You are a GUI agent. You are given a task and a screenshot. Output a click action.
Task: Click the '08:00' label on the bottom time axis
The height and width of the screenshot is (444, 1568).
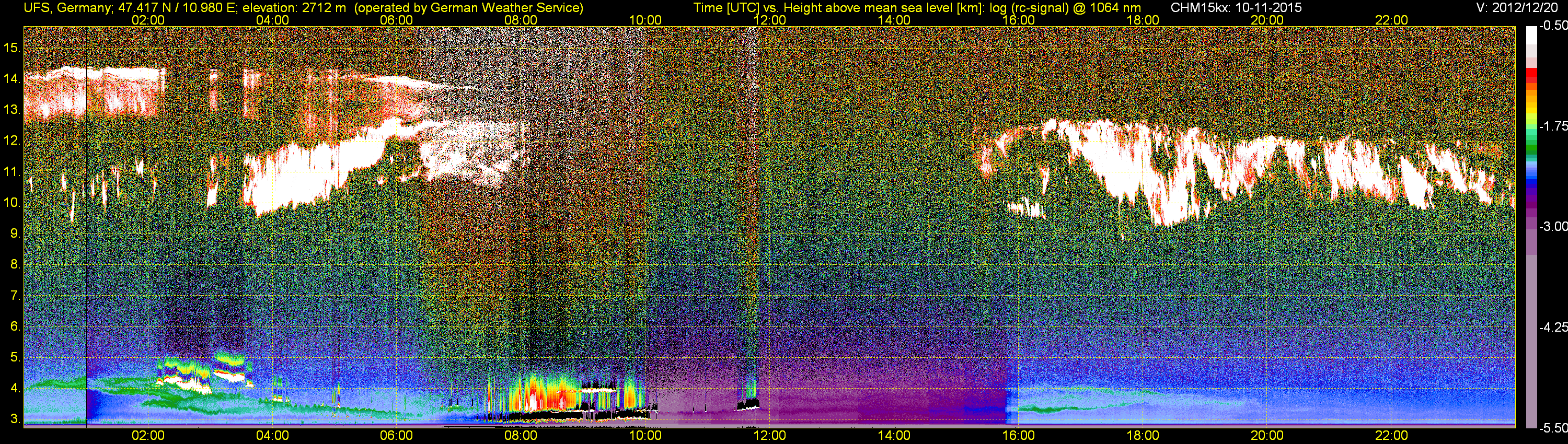pyautogui.click(x=521, y=436)
